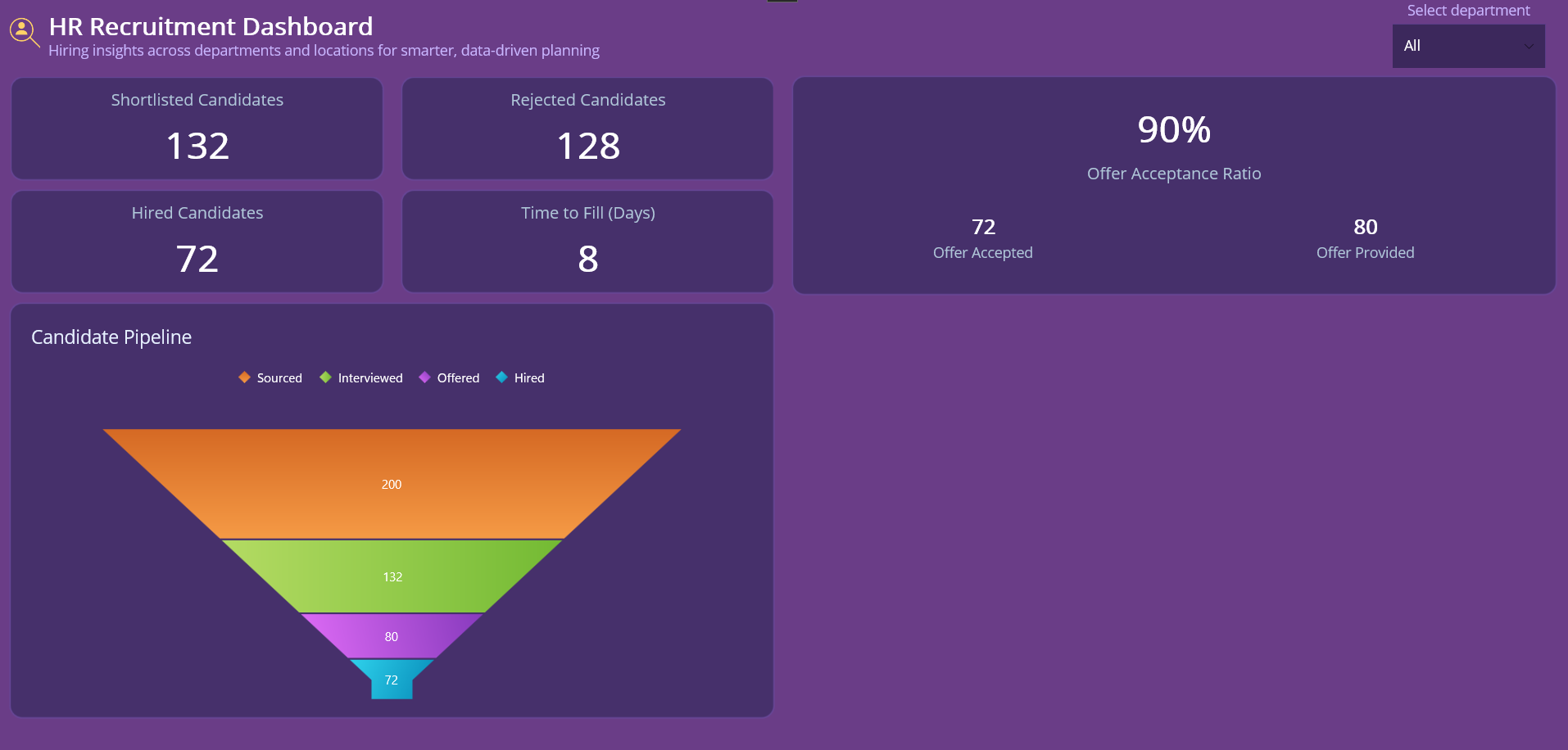This screenshot has width=1568, height=750.
Task: Select the green Interviewed funnel segment
Action: pyautogui.click(x=392, y=576)
